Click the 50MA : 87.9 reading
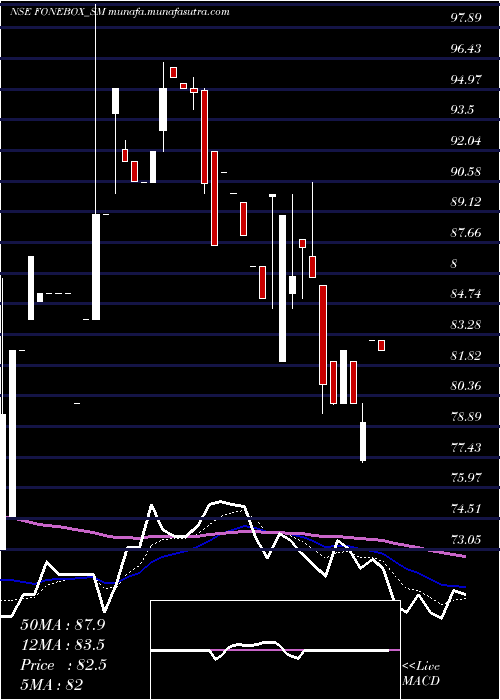Screen dimensions: 500x700 point(62,625)
